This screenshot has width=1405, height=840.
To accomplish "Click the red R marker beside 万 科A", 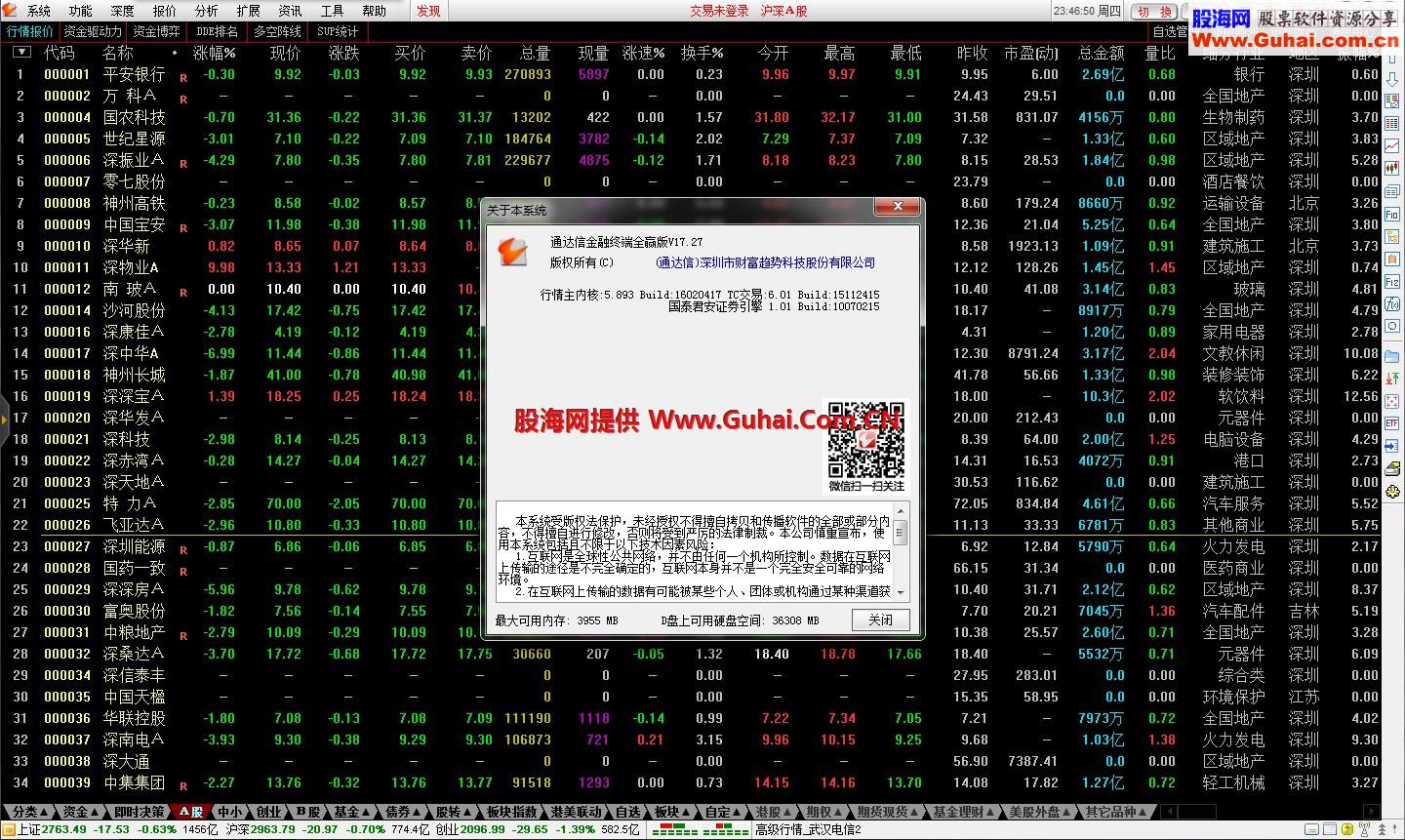I will point(183,99).
